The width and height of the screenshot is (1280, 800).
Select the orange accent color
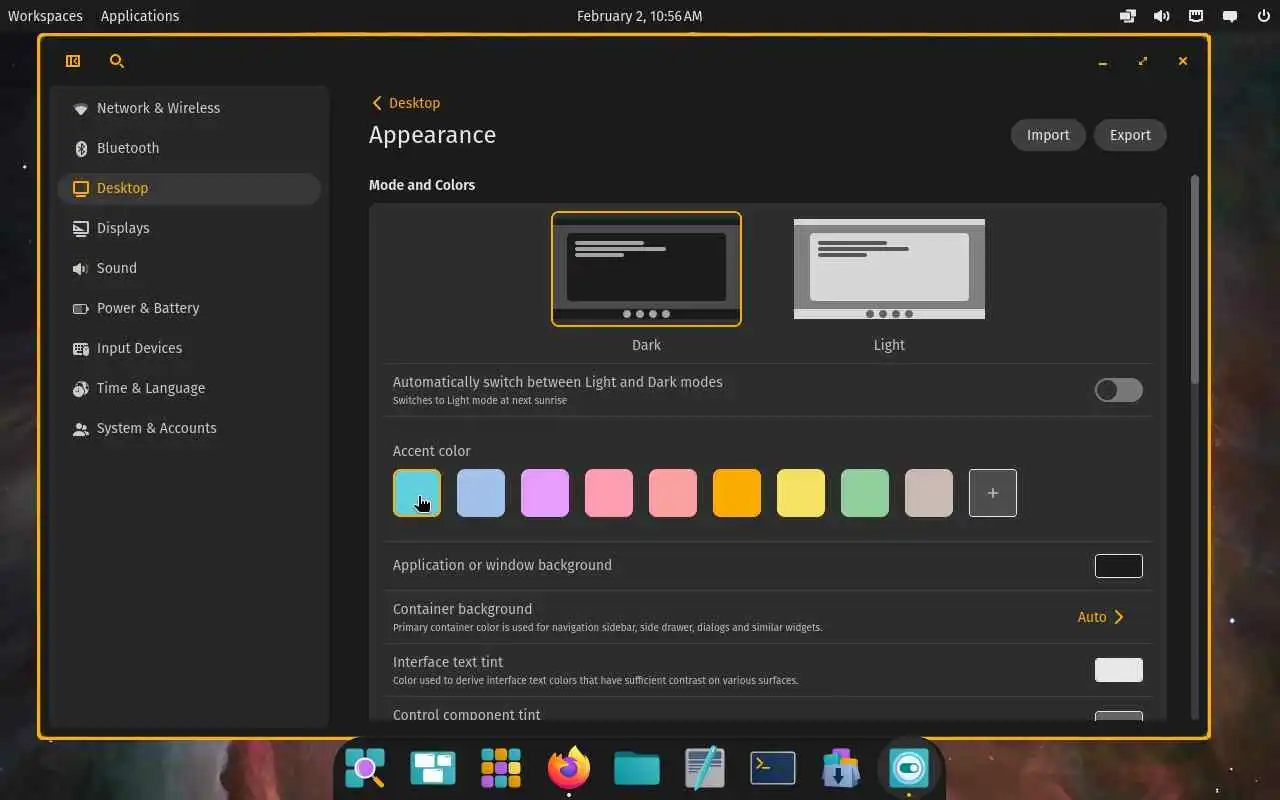point(737,493)
